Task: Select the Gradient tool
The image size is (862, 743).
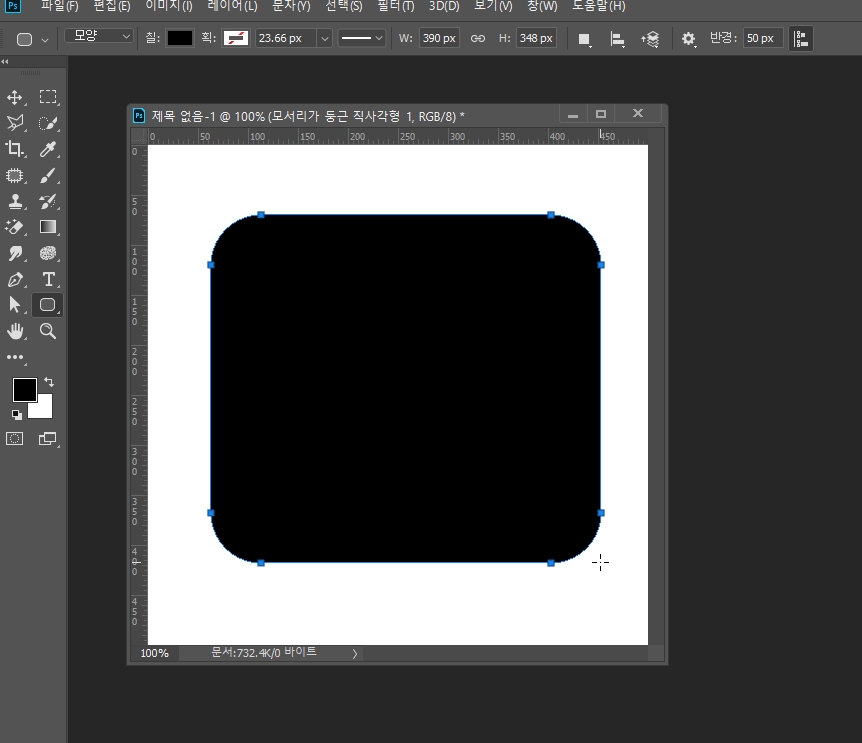Action: tap(48, 227)
